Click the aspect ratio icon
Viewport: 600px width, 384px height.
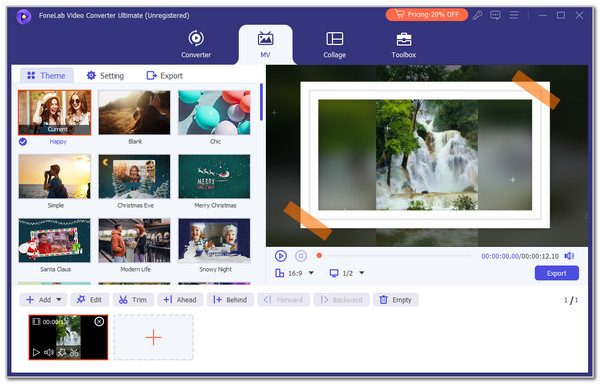tap(280, 273)
